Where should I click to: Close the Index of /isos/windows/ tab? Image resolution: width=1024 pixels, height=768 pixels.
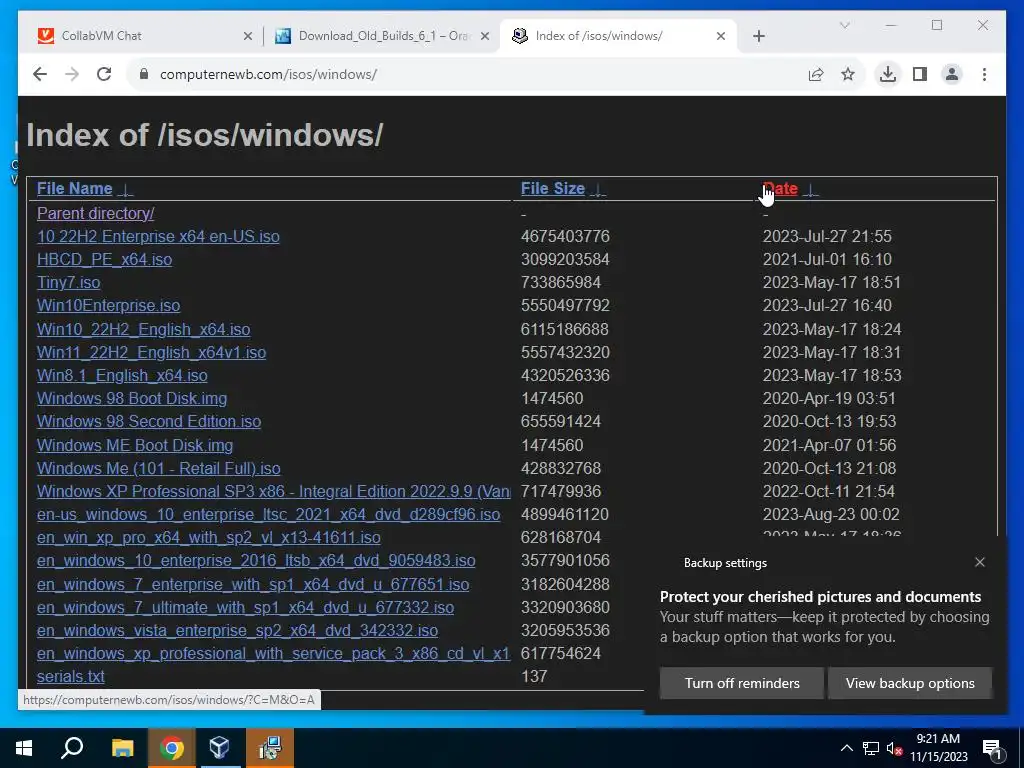point(721,36)
